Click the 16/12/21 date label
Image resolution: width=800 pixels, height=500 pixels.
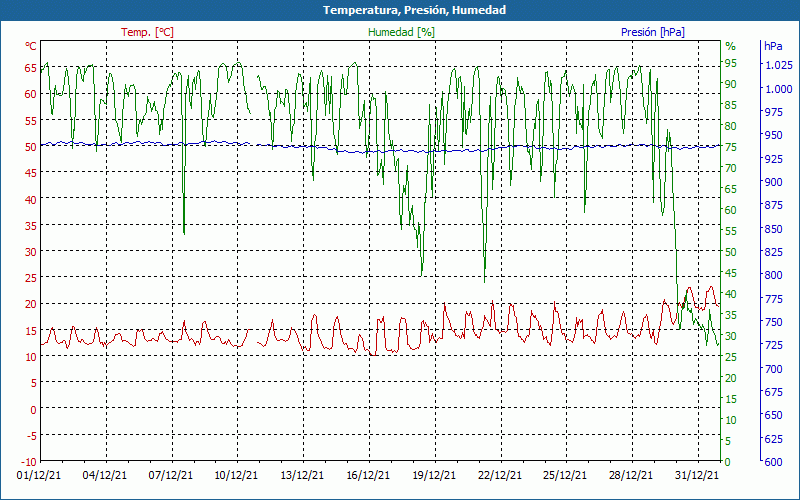368,475
